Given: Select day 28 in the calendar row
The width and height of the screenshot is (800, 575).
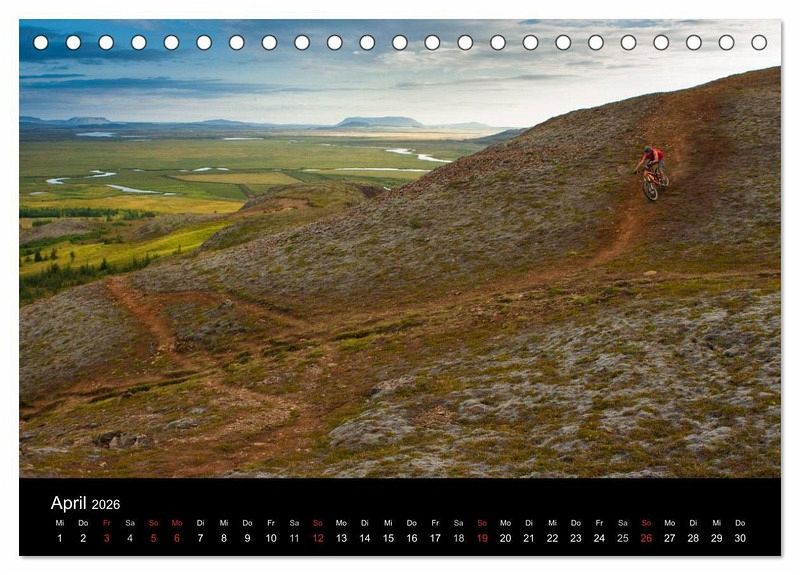Looking at the screenshot, I should 693,538.
